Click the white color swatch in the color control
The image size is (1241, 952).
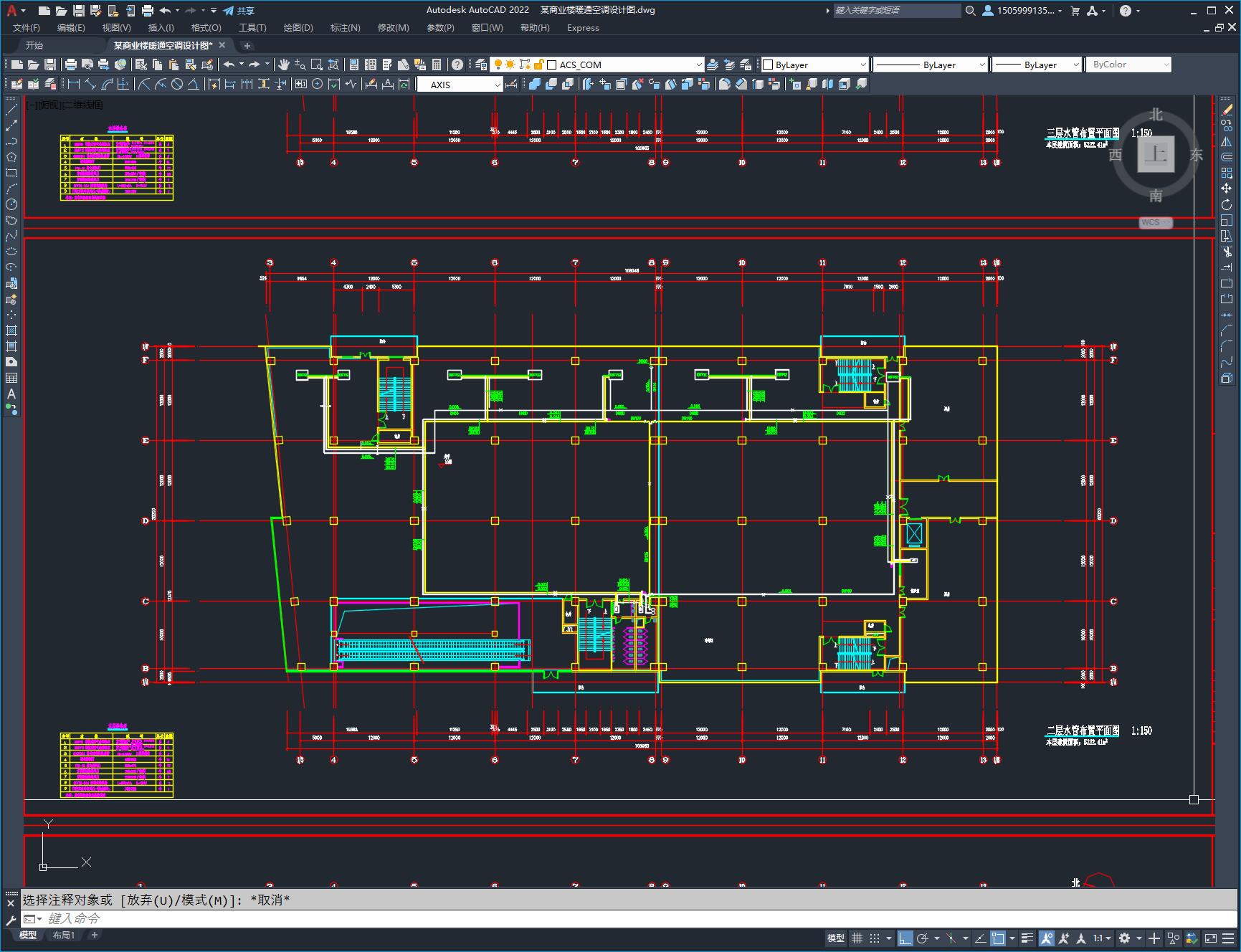(x=767, y=65)
